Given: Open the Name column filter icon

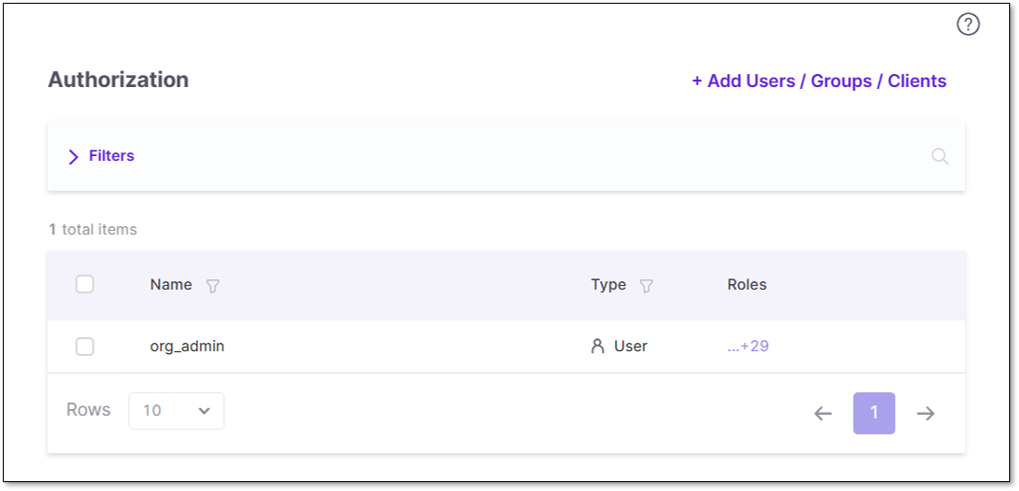Looking at the screenshot, I should point(212,286).
